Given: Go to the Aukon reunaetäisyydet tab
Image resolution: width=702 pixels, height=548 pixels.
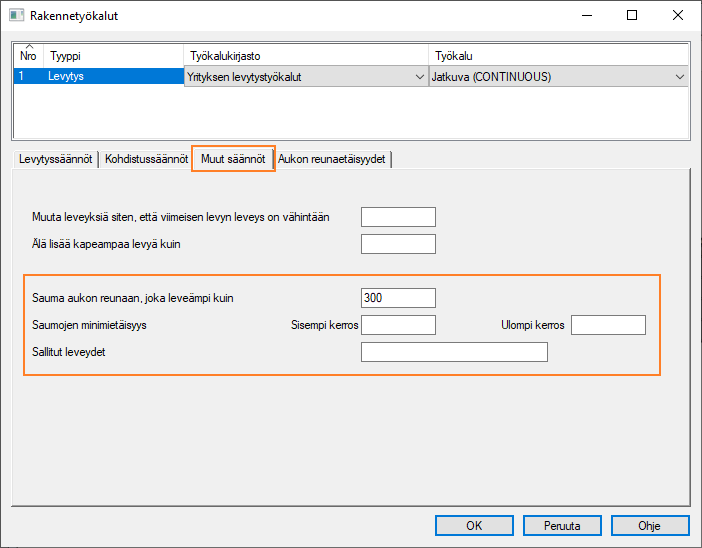Looking at the screenshot, I should (333, 159).
